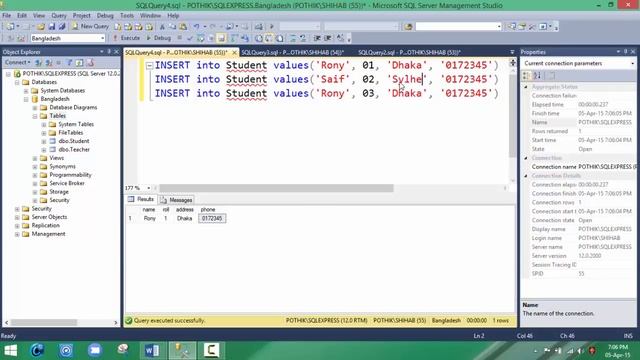Open the Window menu
640x360 pixels.
150,16
